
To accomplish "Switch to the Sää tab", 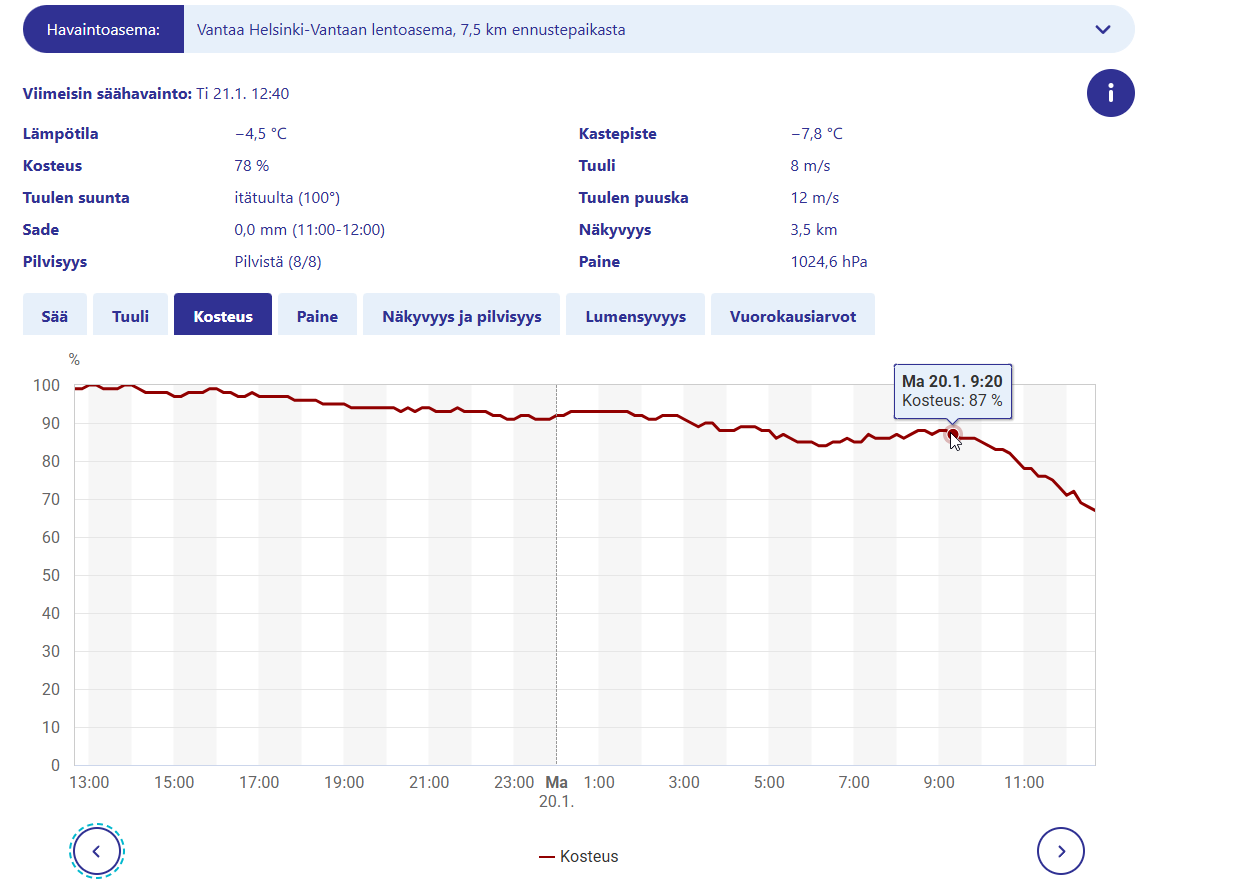I will [55, 316].
